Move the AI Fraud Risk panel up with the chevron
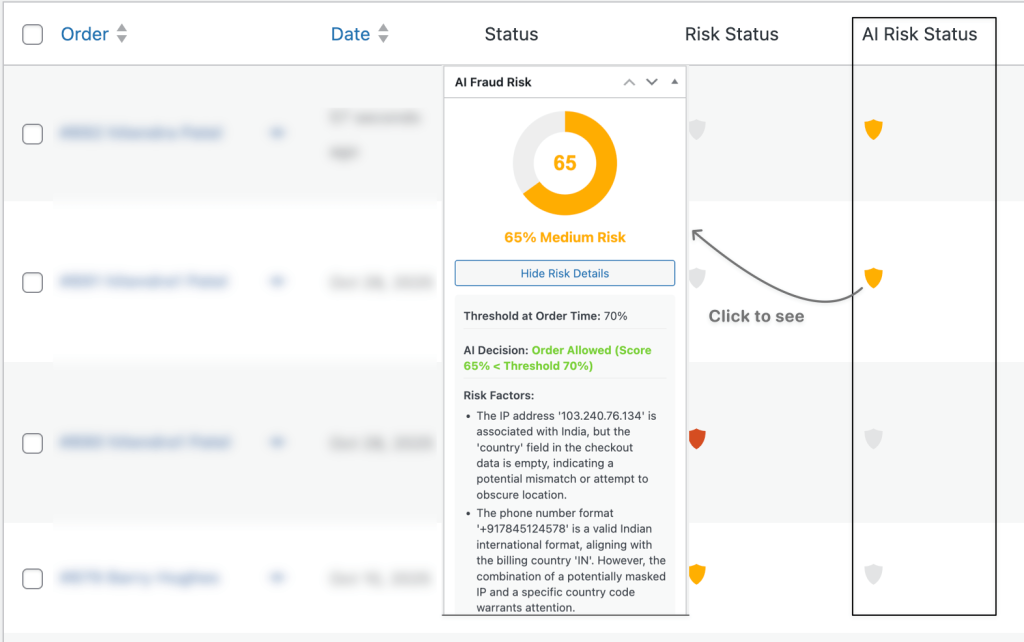Image resolution: width=1024 pixels, height=642 pixels. (x=629, y=82)
